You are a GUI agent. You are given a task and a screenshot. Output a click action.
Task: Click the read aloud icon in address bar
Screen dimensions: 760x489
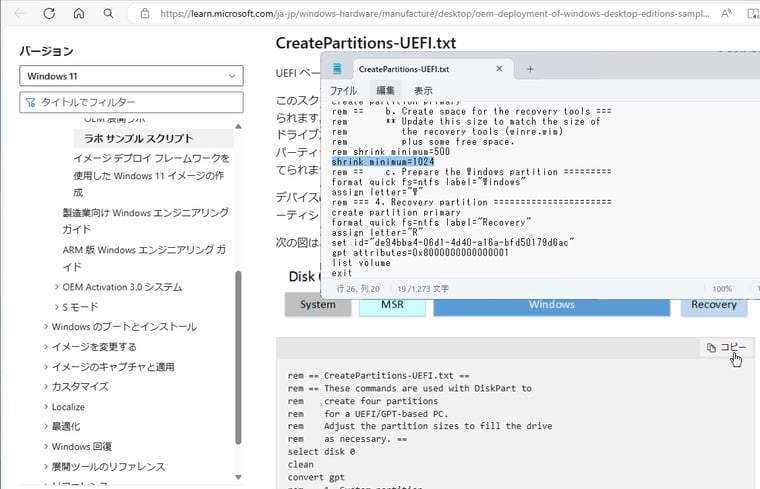coord(726,14)
